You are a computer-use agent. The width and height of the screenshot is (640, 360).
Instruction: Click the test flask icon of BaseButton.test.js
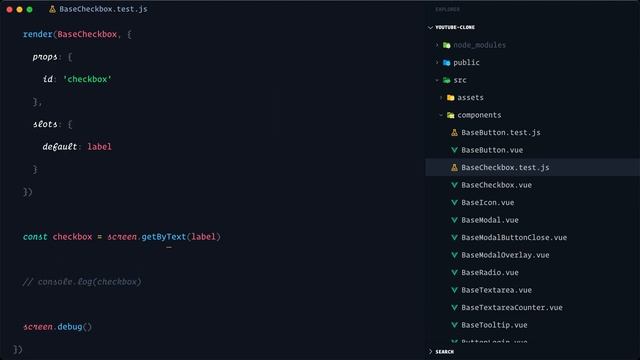[x=454, y=132]
